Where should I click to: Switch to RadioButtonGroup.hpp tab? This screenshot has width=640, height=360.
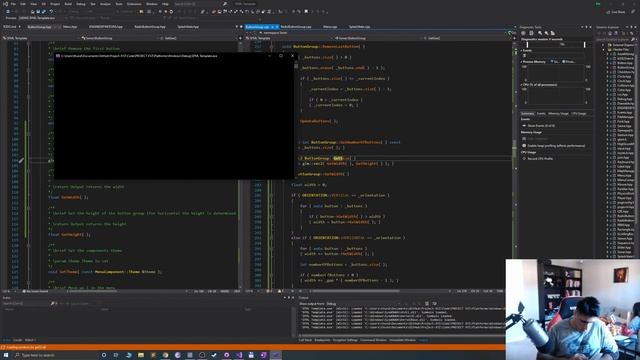[150, 27]
